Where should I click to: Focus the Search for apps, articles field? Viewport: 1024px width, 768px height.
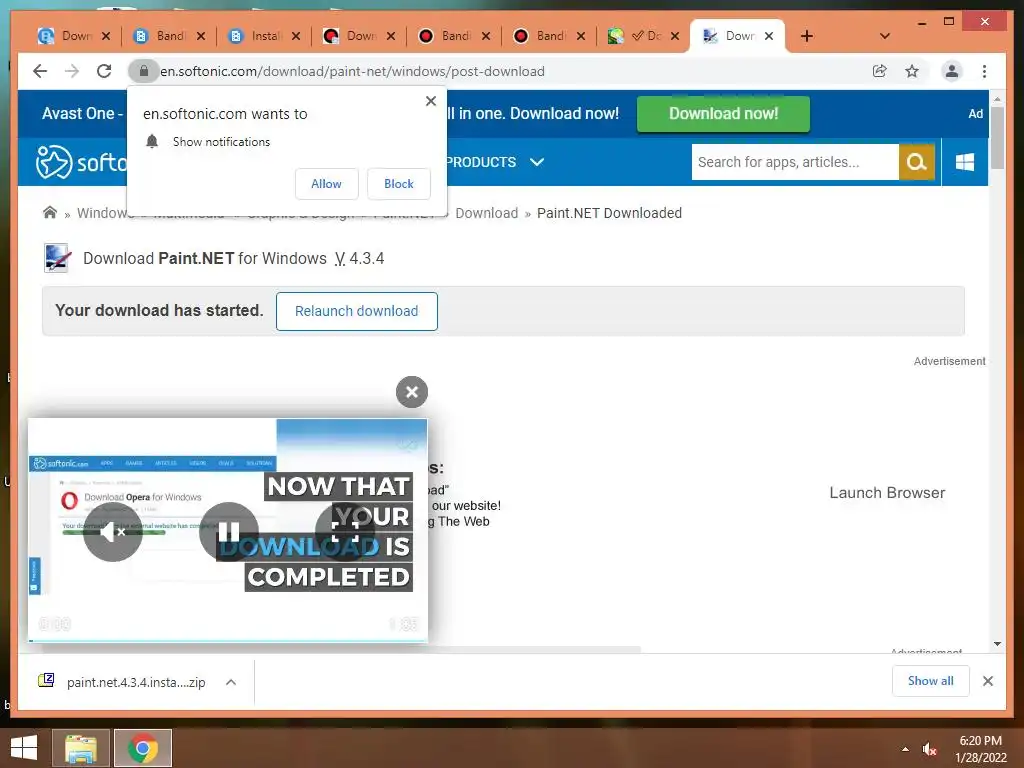point(795,162)
